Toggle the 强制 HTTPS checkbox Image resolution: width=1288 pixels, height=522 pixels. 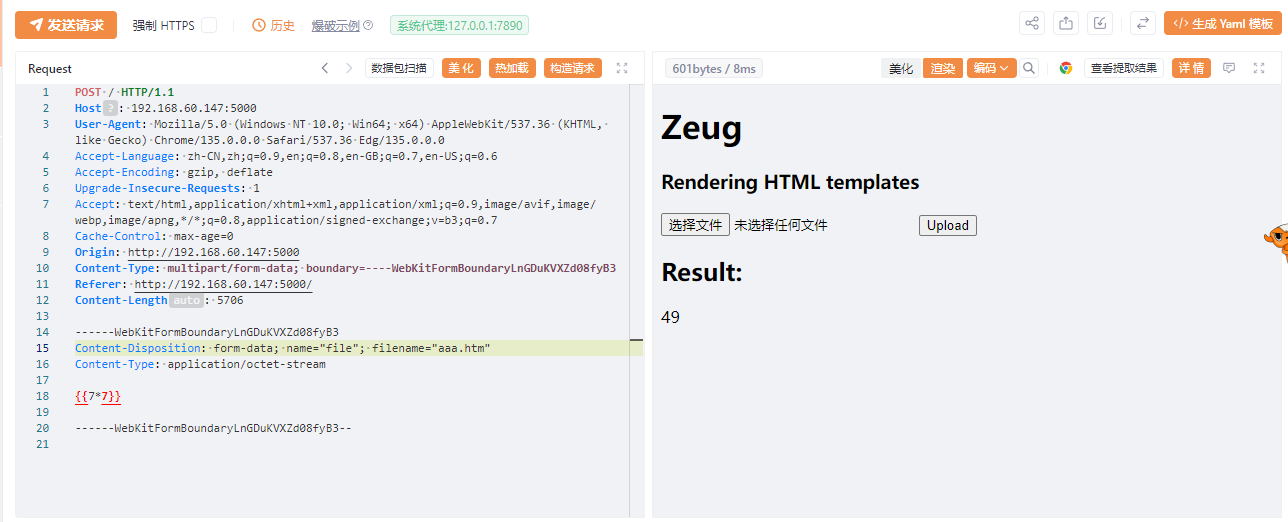pyautogui.click(x=209, y=25)
